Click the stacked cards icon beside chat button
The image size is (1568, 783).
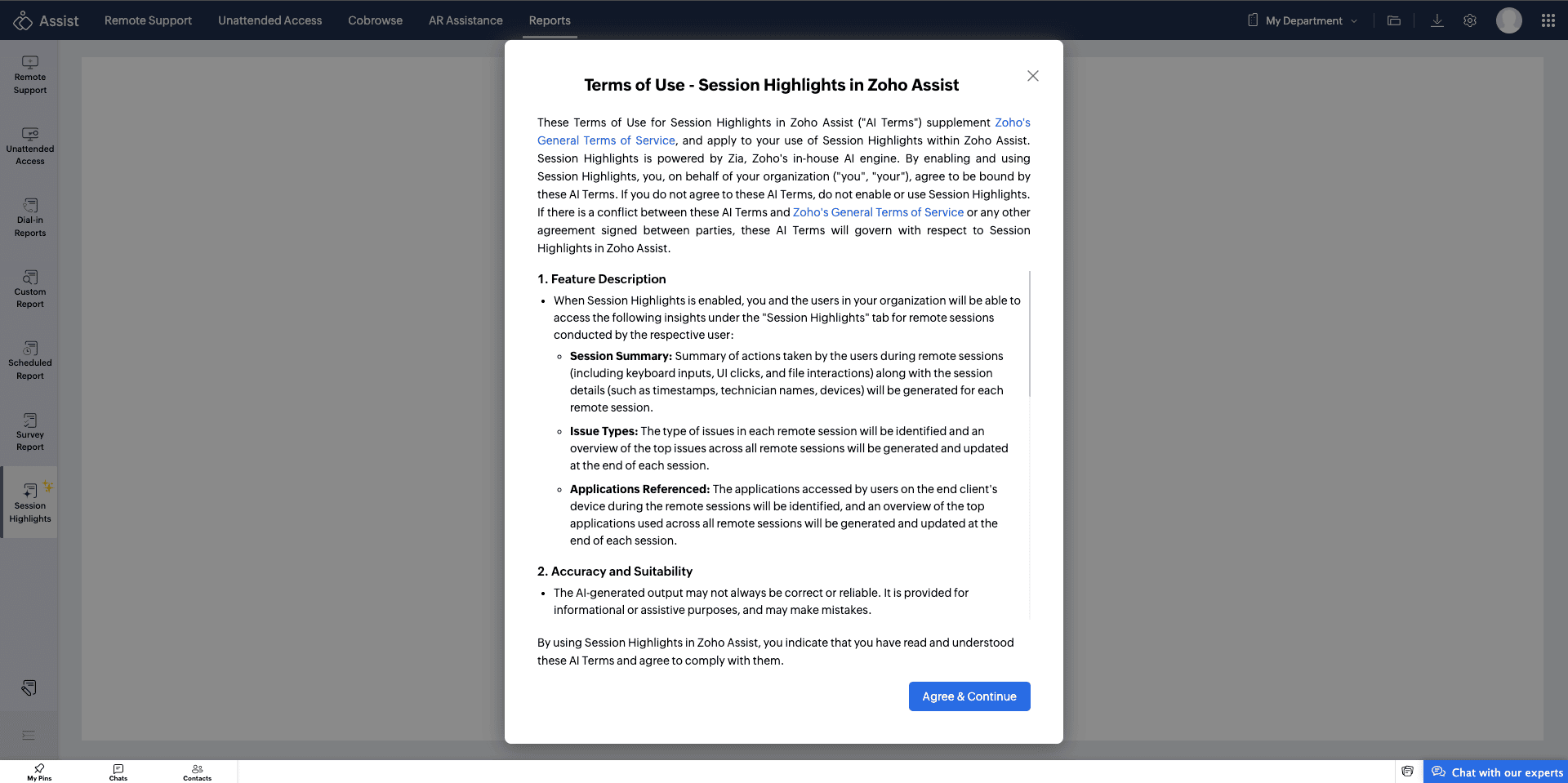1408,772
